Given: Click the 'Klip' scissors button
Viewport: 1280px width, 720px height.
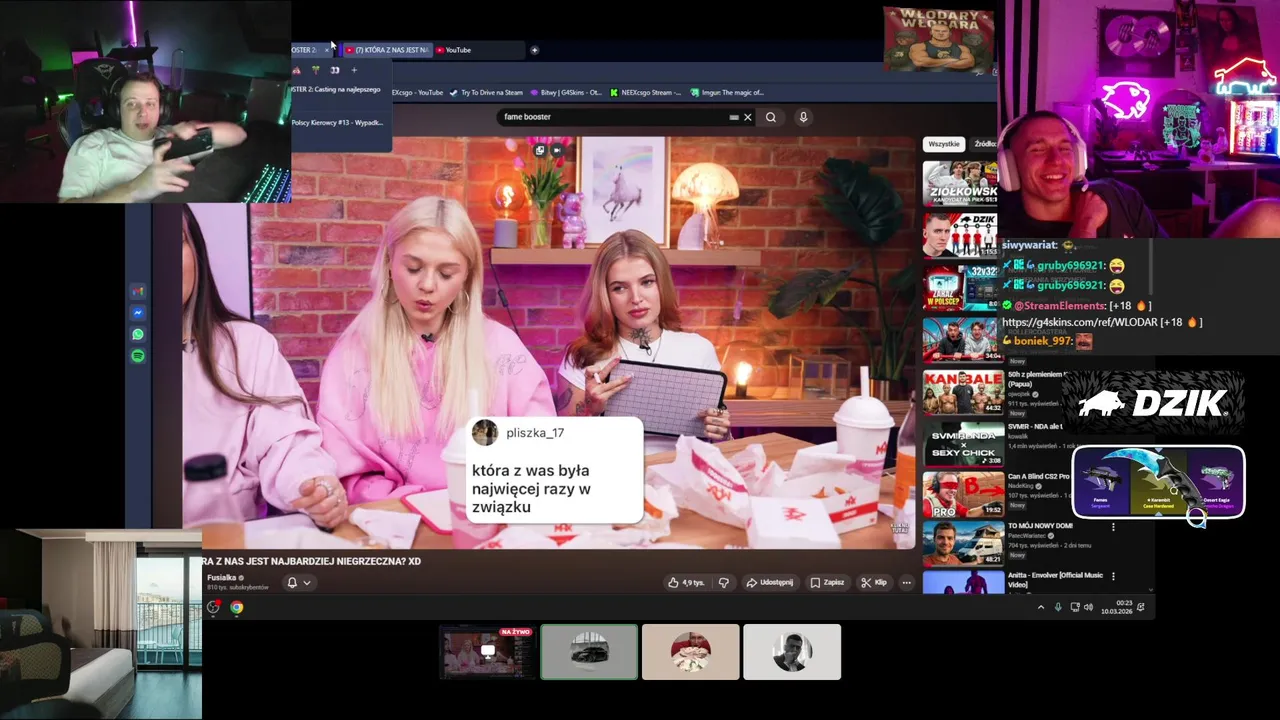Looking at the screenshot, I should tap(874, 582).
